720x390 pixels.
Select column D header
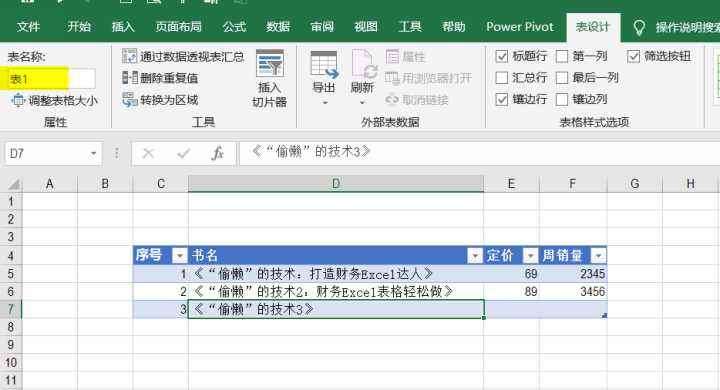336,184
